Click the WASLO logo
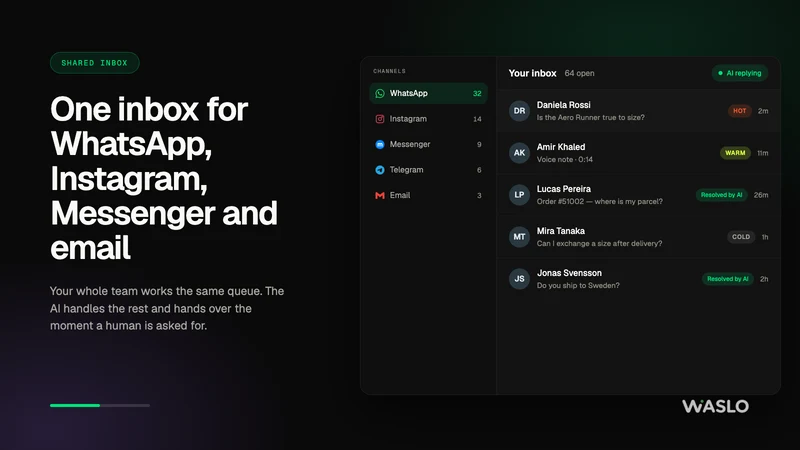Image resolution: width=800 pixels, height=450 pixels. point(715,406)
